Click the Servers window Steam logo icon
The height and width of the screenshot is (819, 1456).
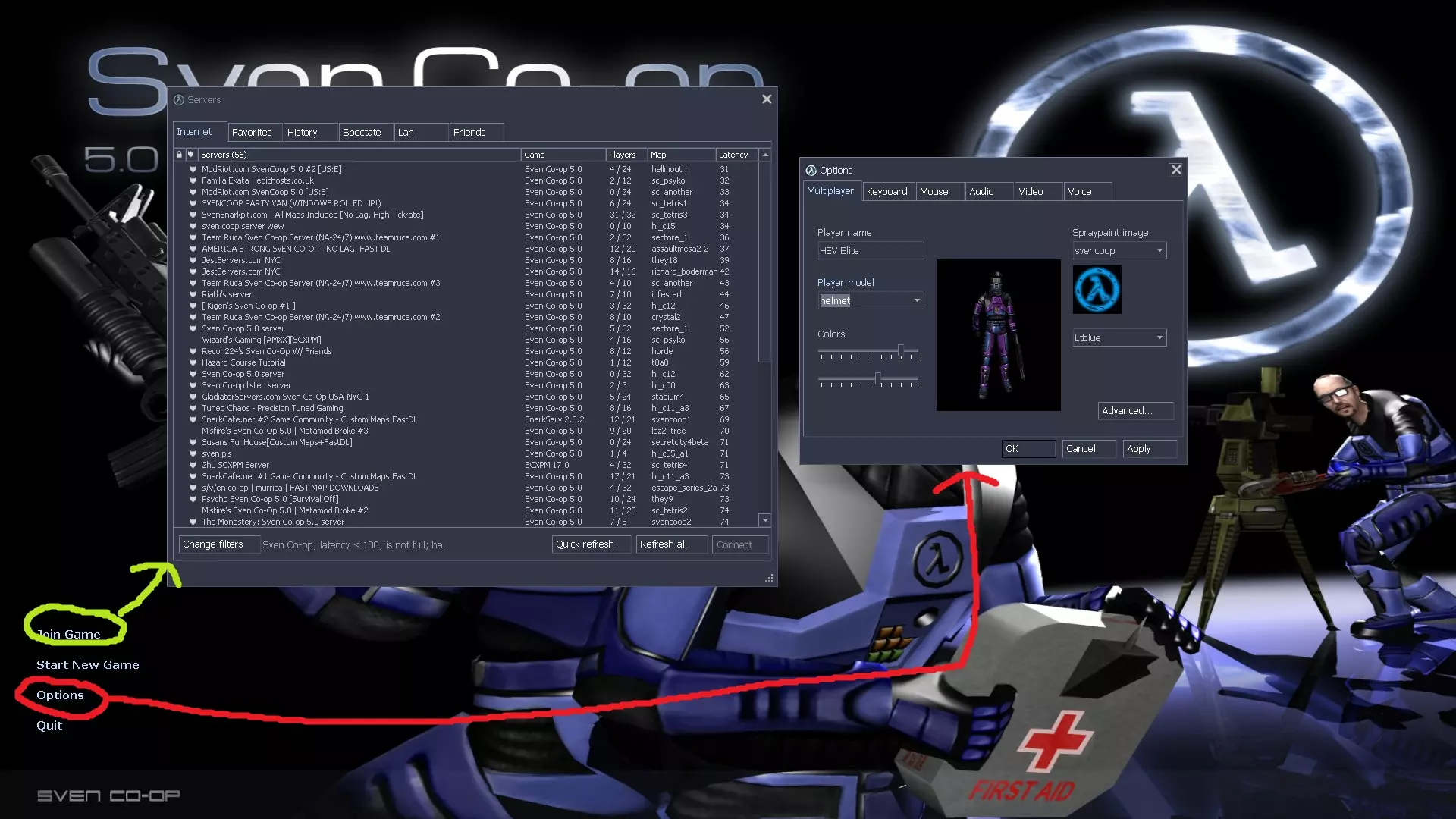pos(179,100)
